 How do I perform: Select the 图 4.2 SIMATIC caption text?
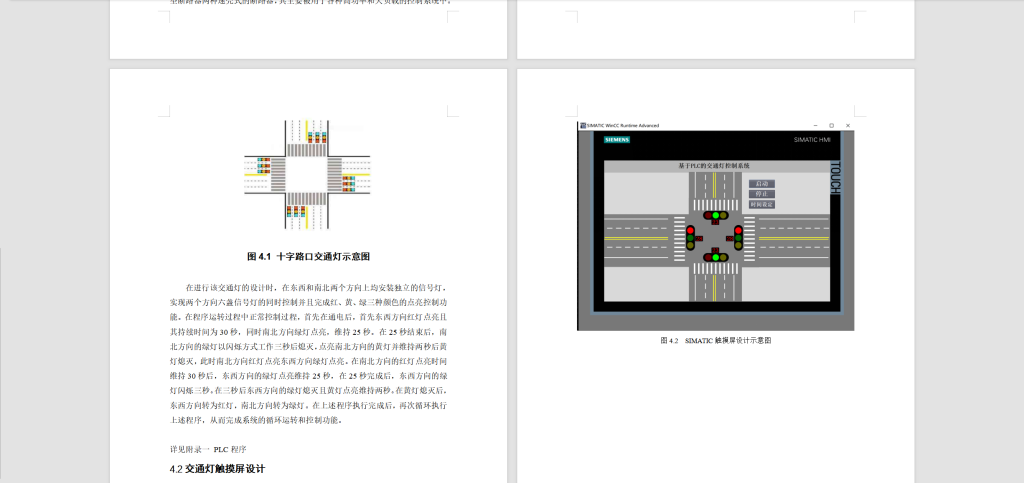(715, 340)
